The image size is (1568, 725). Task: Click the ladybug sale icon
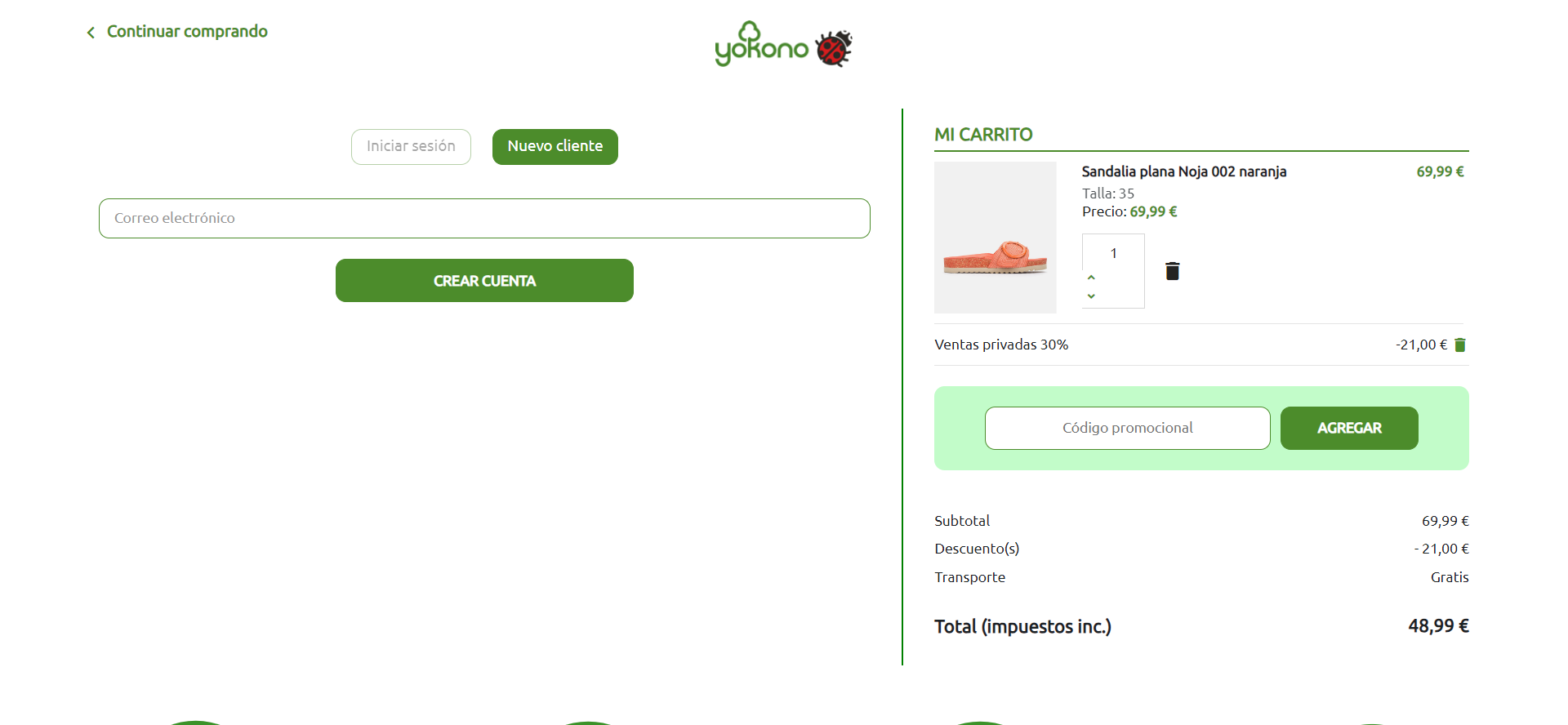pyautogui.click(x=834, y=48)
